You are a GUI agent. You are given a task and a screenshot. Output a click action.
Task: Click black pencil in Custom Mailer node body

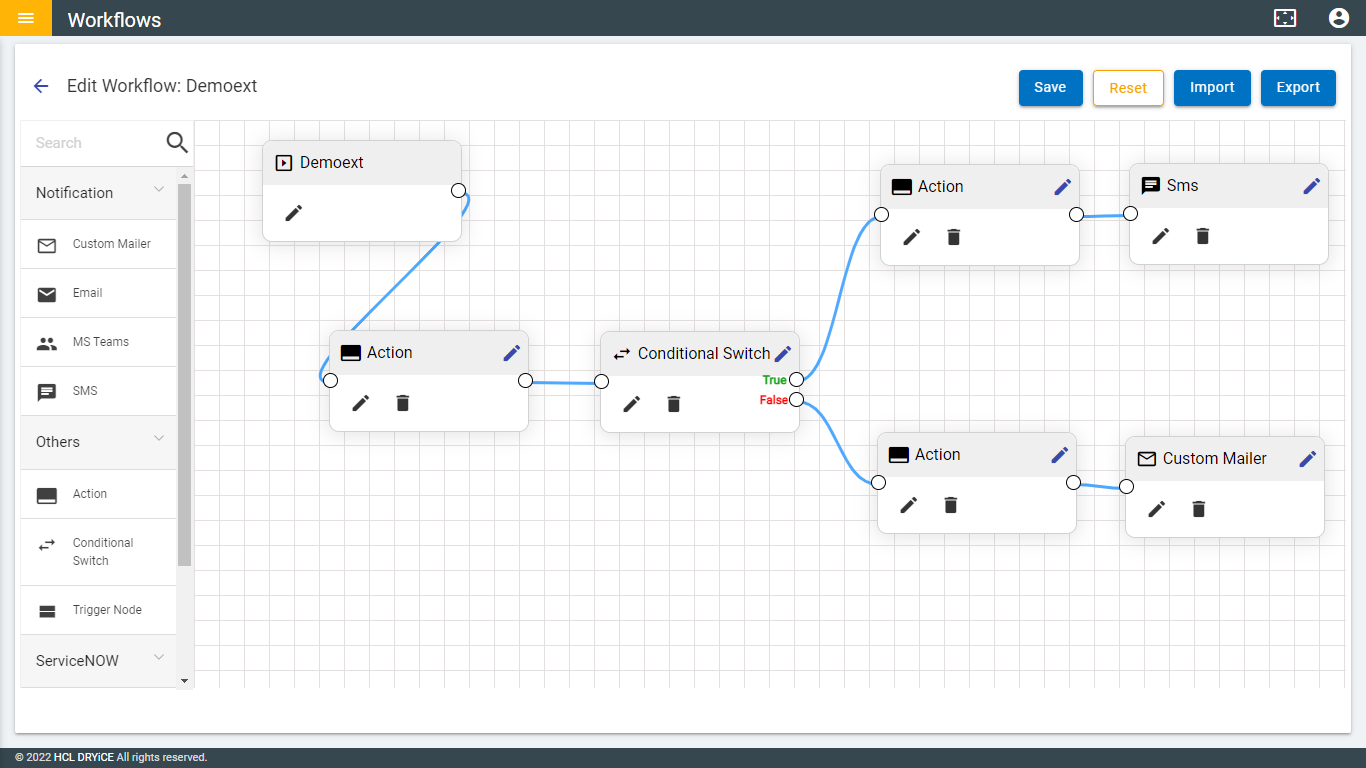pos(1157,509)
